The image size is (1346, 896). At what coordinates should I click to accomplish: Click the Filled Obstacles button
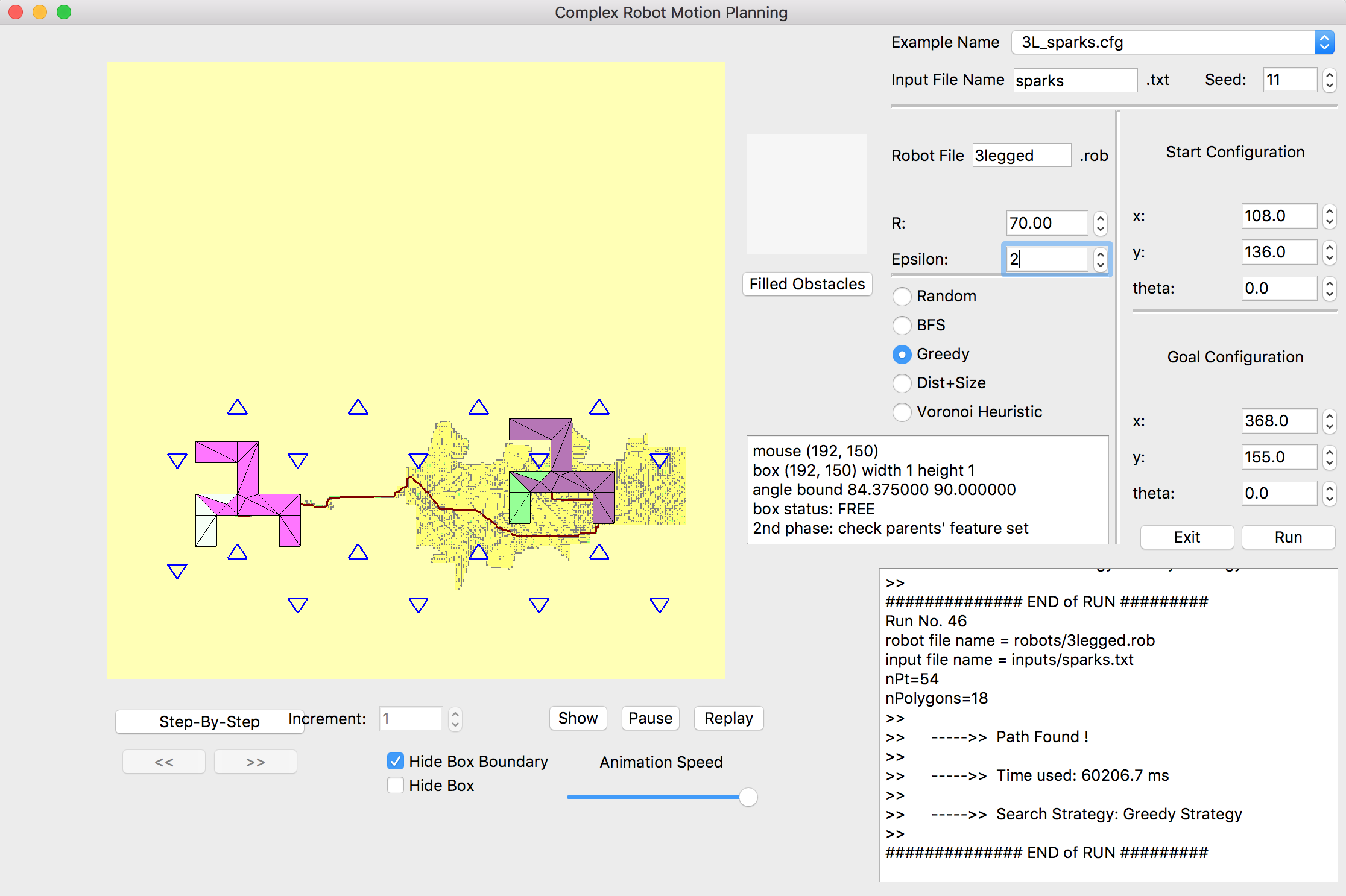coord(807,284)
